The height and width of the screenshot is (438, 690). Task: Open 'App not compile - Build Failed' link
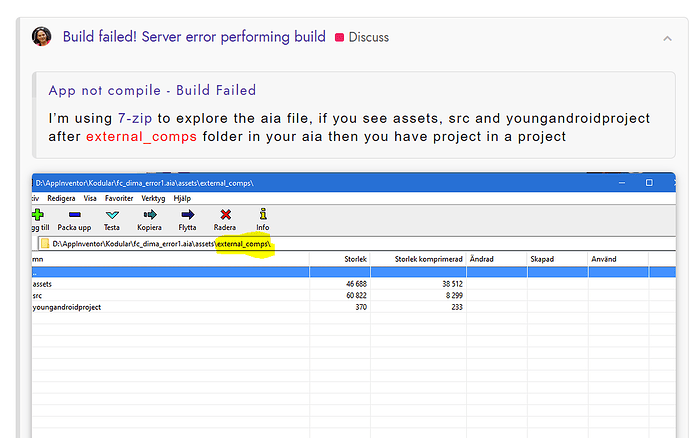tap(152, 90)
